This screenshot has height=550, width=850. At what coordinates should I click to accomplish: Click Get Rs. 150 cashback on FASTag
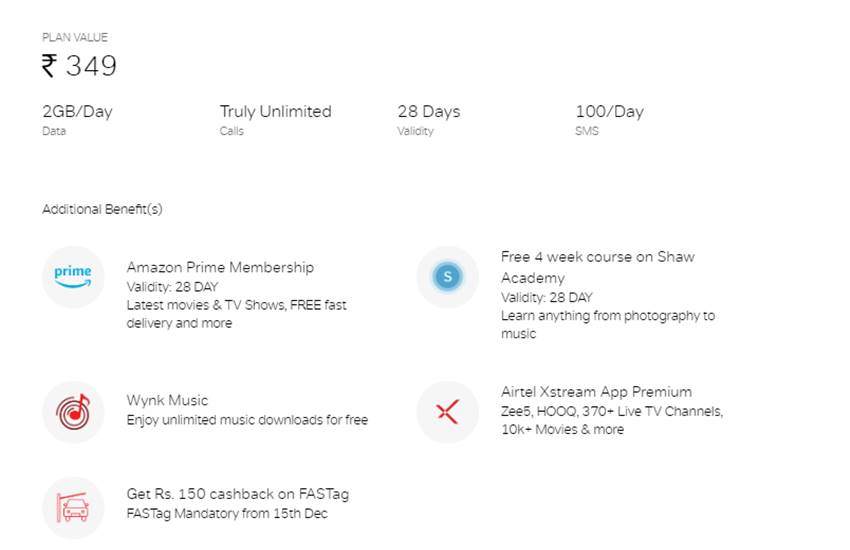point(237,494)
